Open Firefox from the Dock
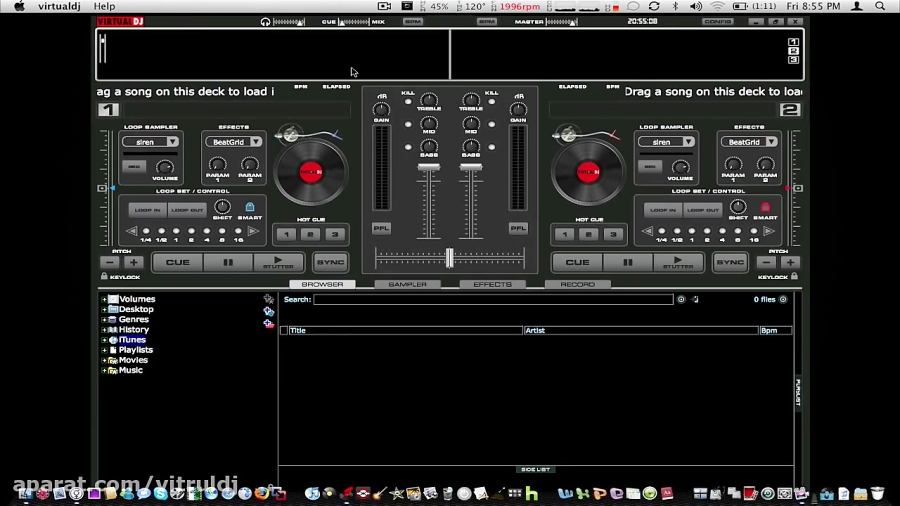 (x=262, y=493)
